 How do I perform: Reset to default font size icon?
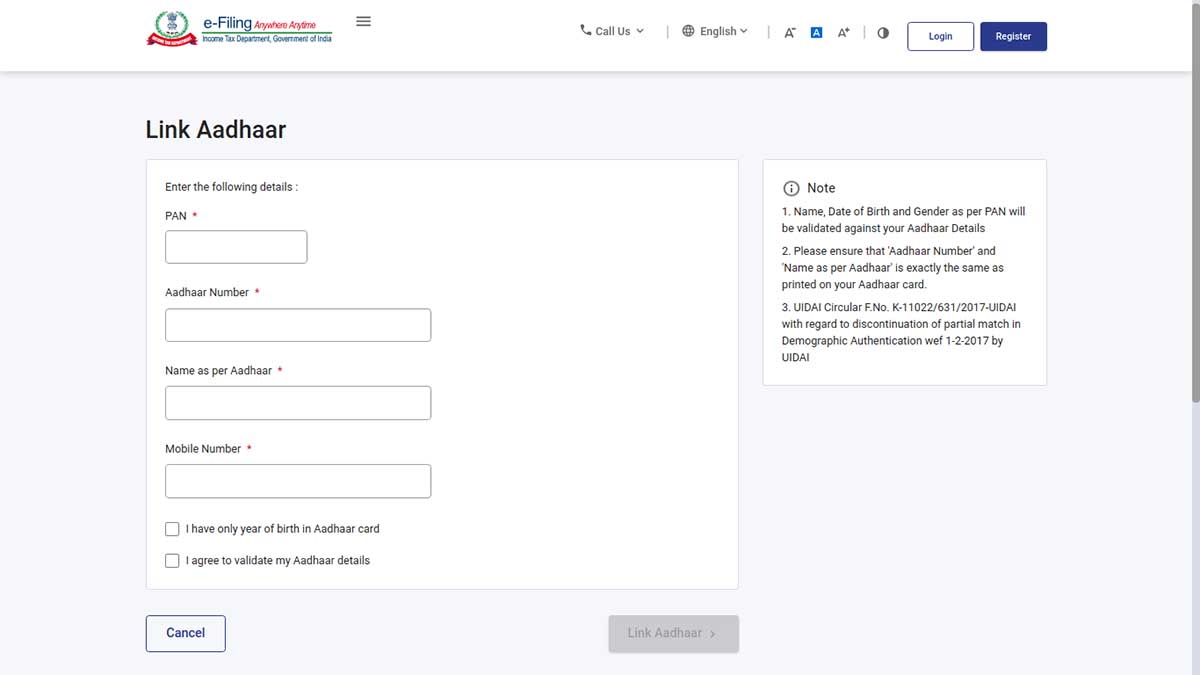[816, 32]
